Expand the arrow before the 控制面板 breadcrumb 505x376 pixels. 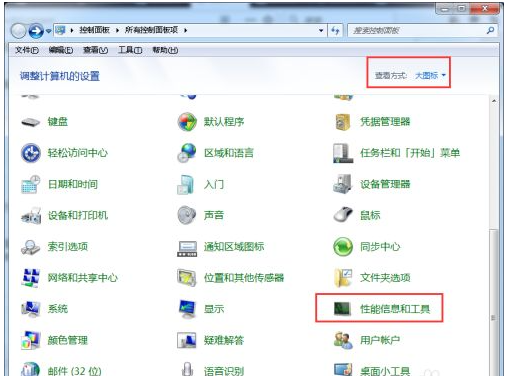72,30
